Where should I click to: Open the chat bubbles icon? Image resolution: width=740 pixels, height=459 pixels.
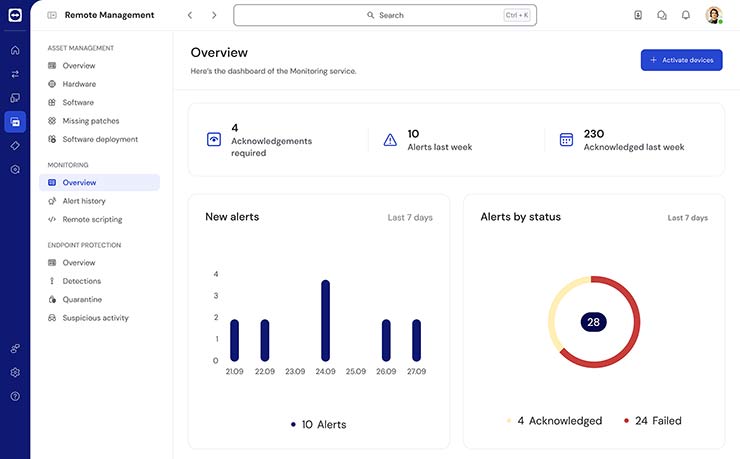(x=662, y=15)
